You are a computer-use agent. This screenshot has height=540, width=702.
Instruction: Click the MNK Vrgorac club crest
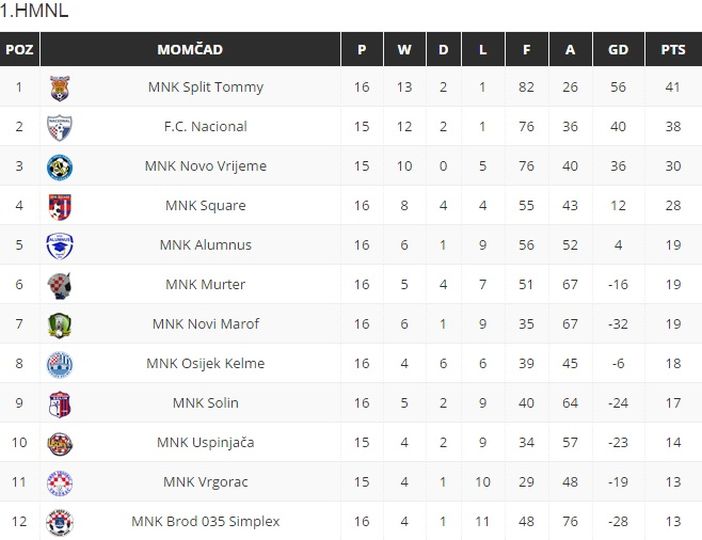click(60, 483)
